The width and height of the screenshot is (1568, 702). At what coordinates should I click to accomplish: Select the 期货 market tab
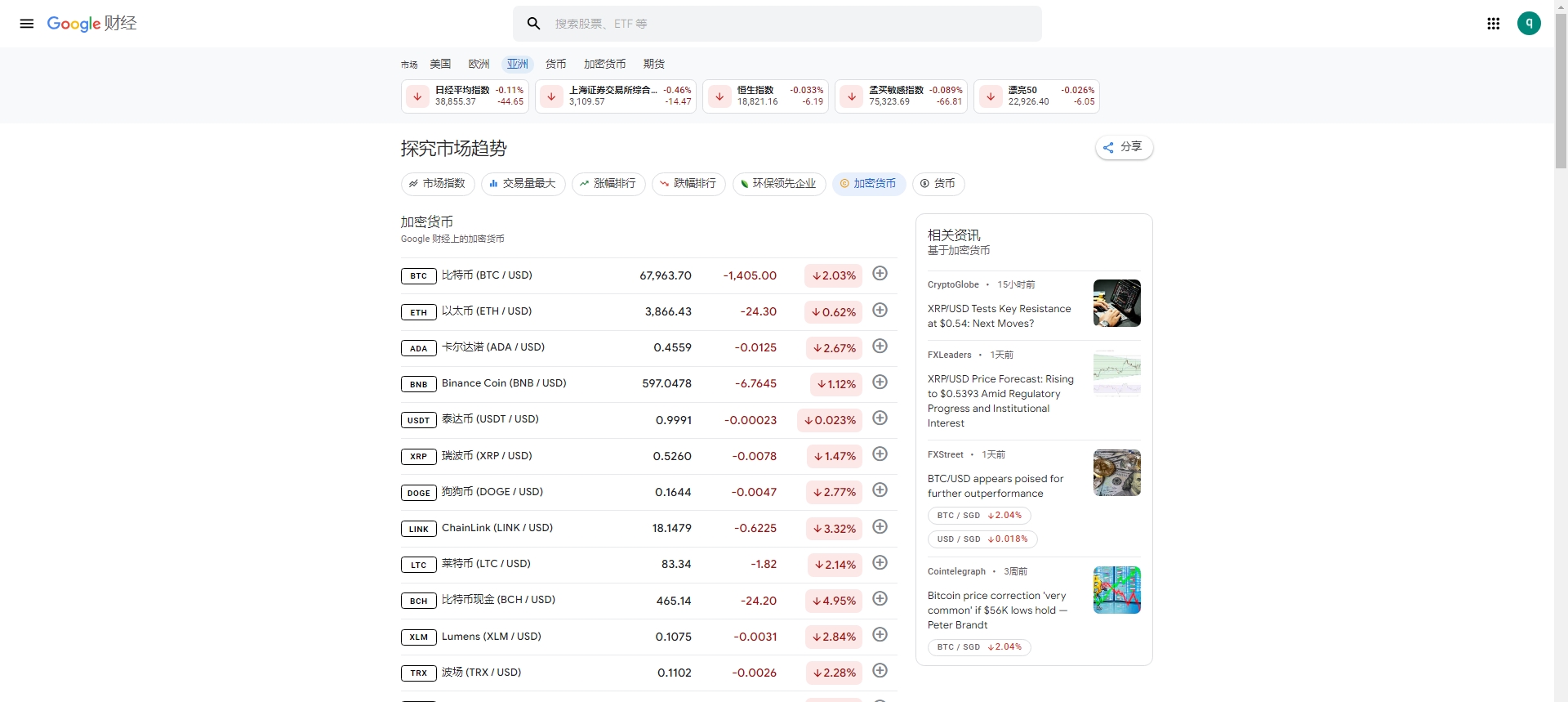click(x=653, y=64)
